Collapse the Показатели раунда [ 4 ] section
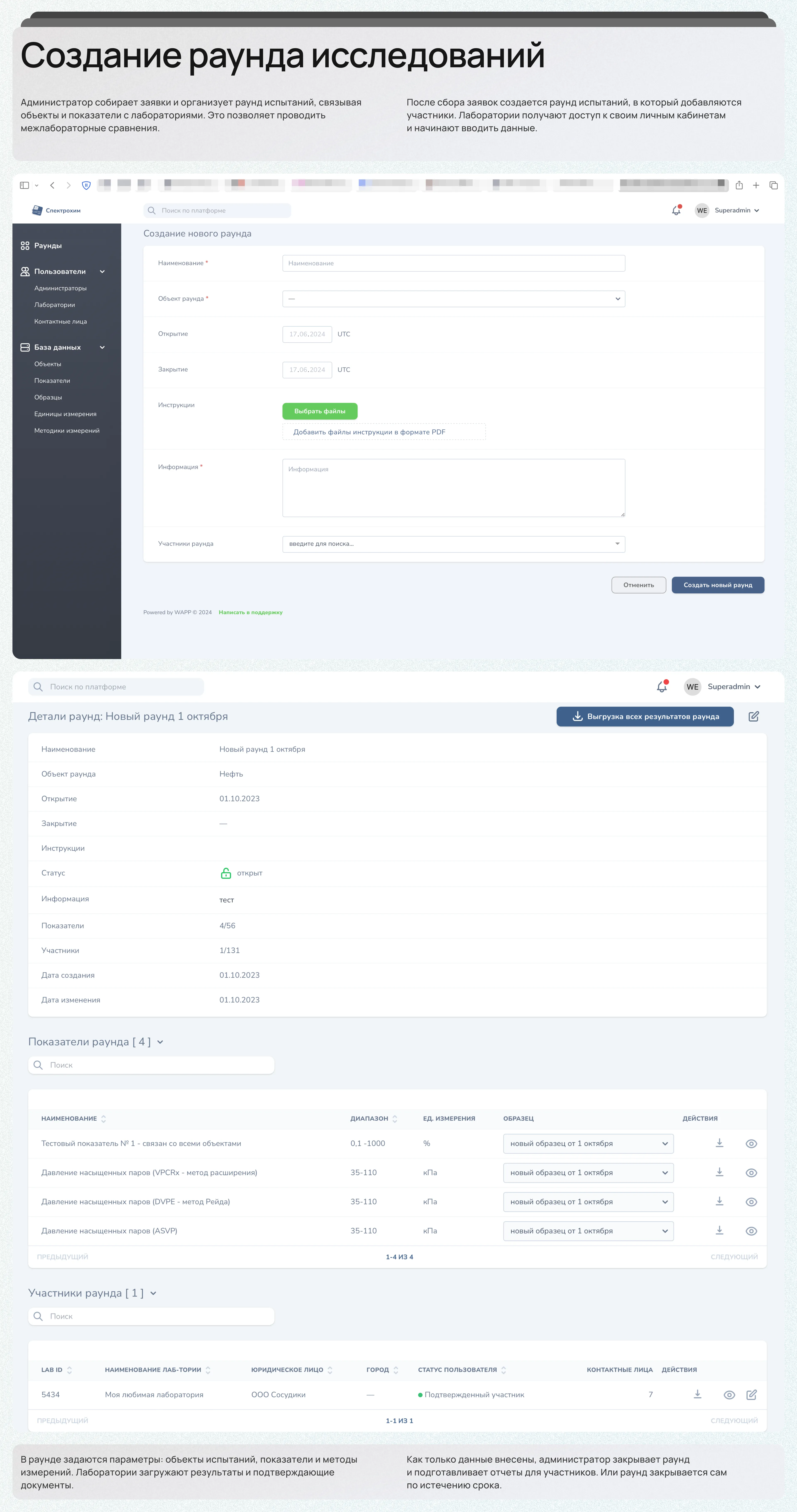The height and width of the screenshot is (1512, 797). coord(160,1042)
